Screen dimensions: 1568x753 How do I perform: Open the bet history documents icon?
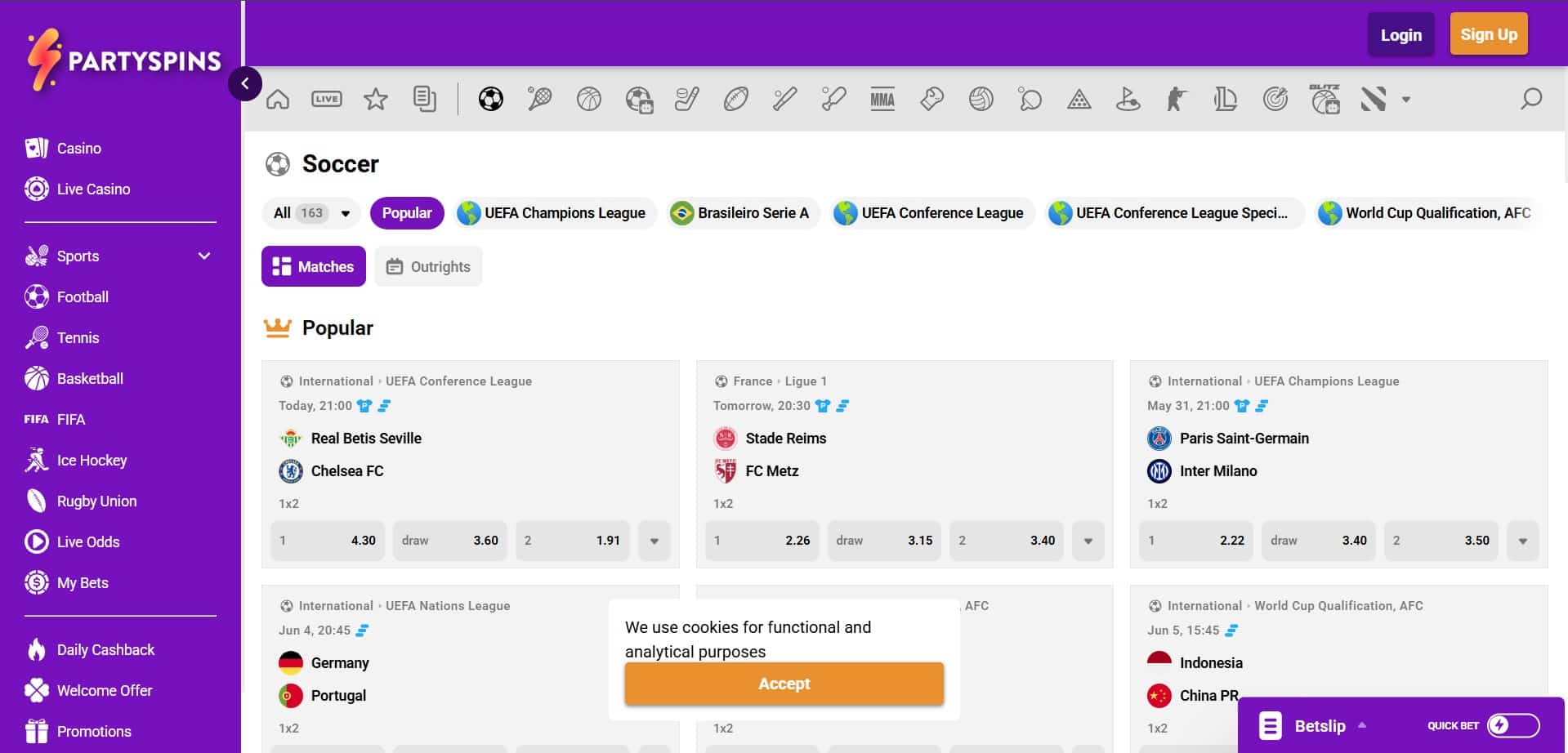click(425, 100)
